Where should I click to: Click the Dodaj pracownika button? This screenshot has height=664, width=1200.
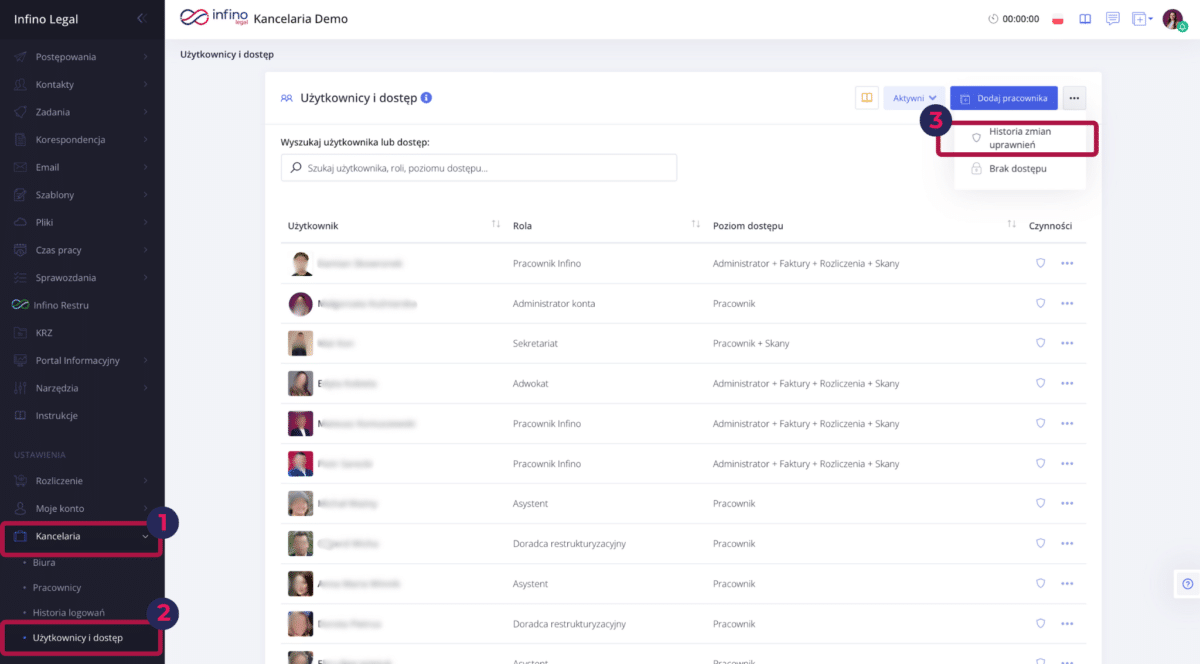pos(1004,98)
